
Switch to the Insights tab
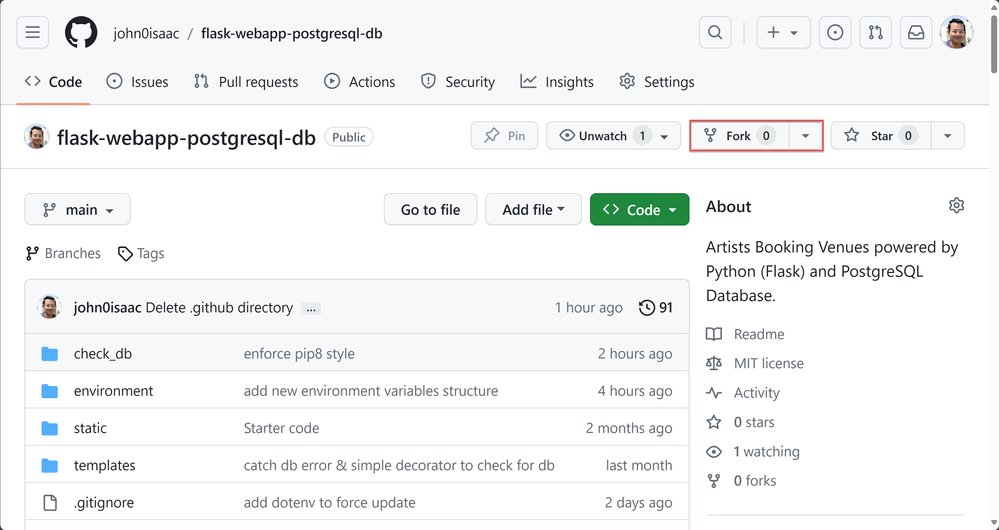[557, 82]
